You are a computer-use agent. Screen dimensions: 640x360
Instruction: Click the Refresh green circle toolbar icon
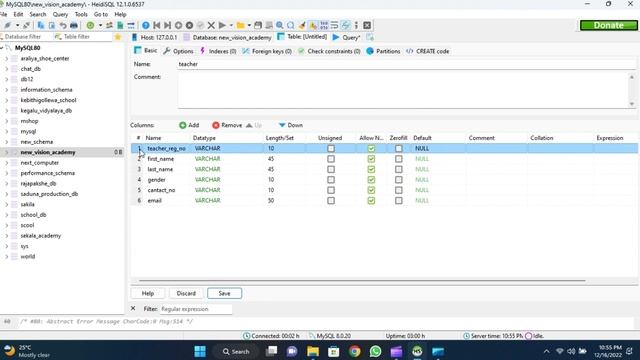click(x=90, y=25)
